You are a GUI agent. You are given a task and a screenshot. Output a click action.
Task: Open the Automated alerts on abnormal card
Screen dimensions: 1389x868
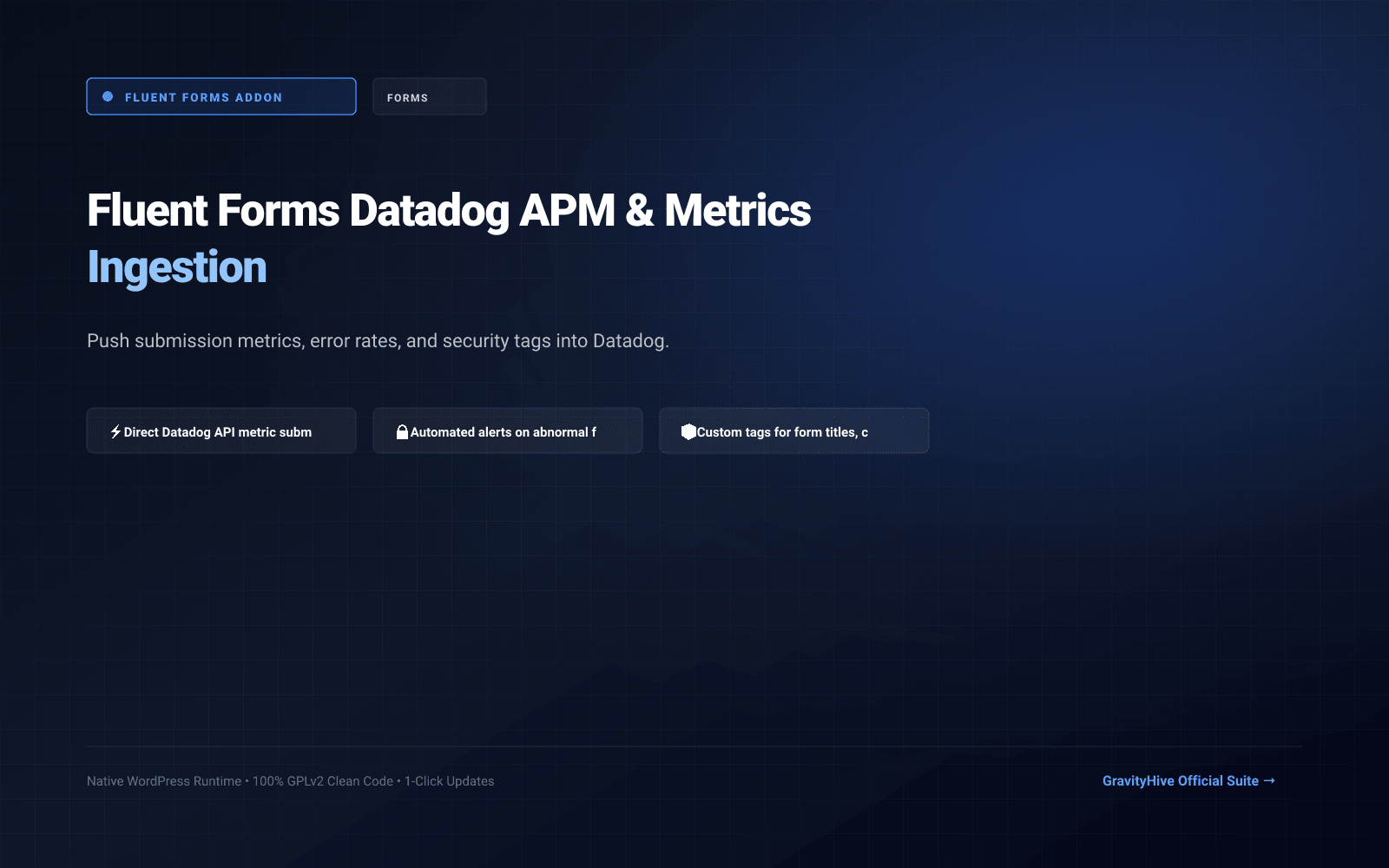[x=508, y=431]
